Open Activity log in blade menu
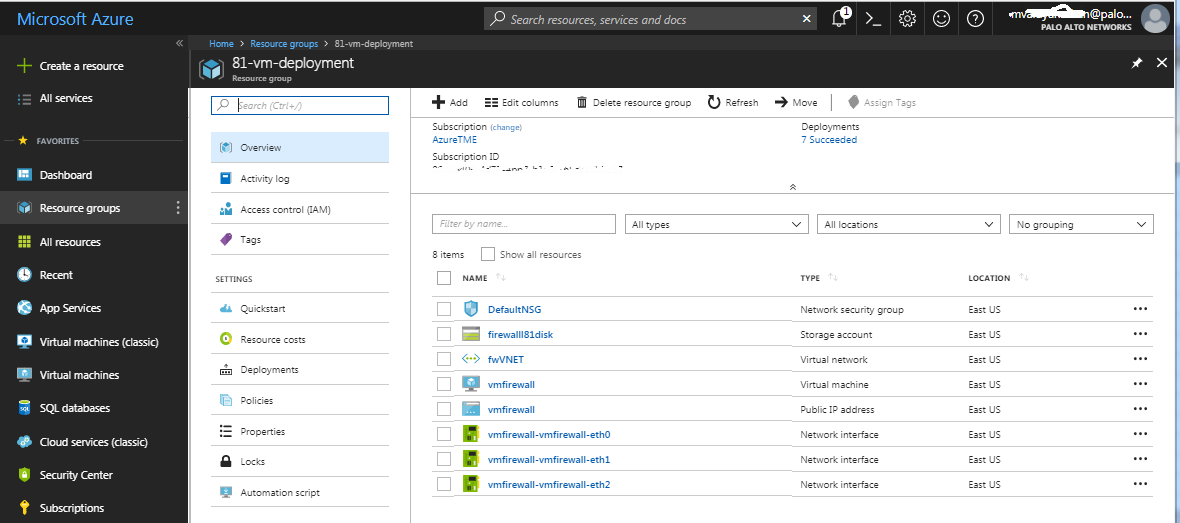The image size is (1180, 523). click(264, 179)
